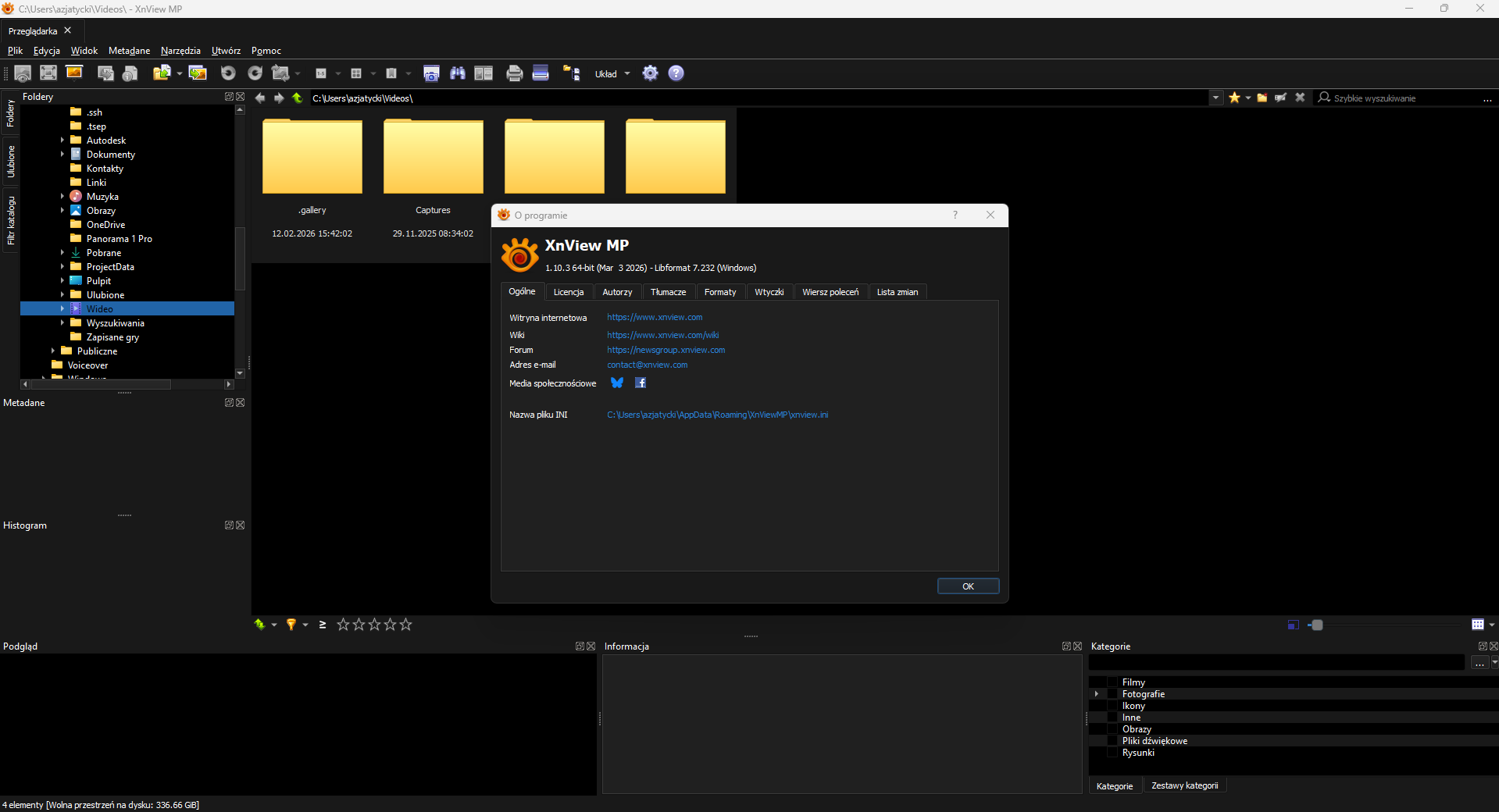
Task: Tick the Ikony category checkbox
Action: 1112,706
